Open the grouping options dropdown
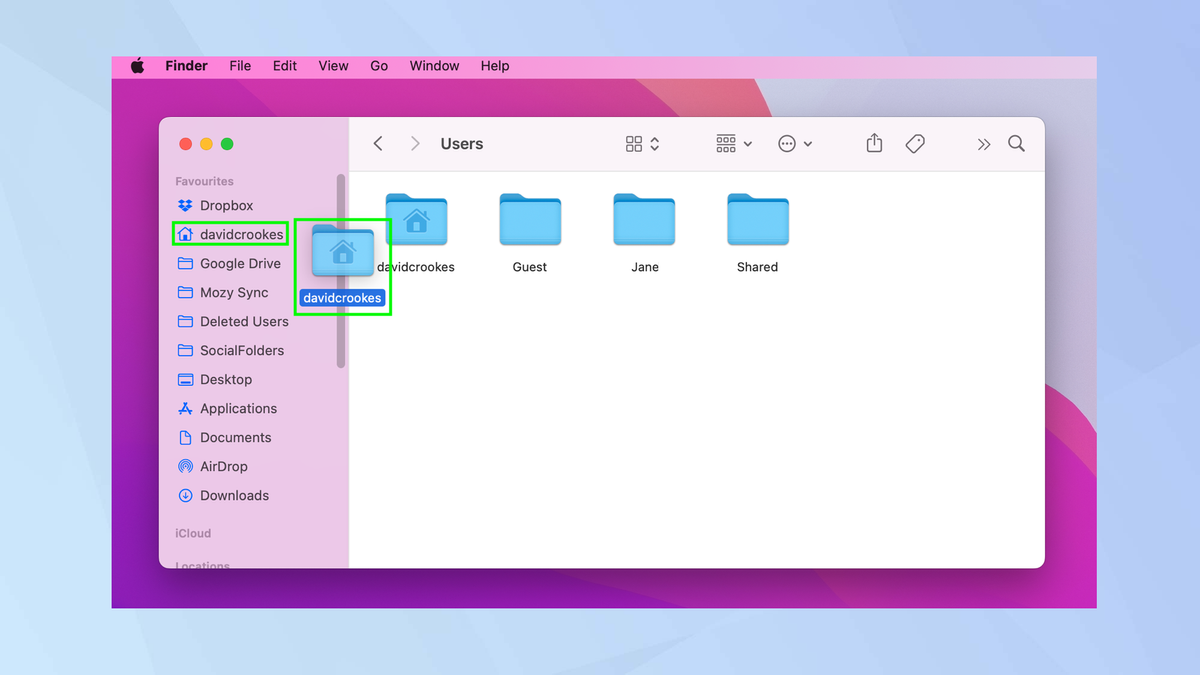Image resolution: width=1200 pixels, height=675 pixels. tap(733, 143)
